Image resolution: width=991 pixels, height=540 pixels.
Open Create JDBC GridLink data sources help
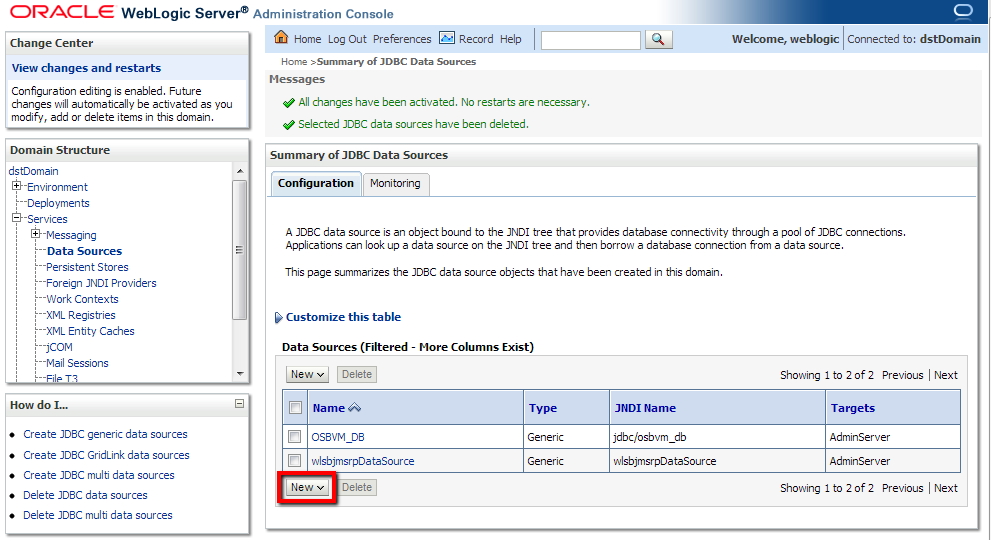pyautogui.click(x=106, y=455)
